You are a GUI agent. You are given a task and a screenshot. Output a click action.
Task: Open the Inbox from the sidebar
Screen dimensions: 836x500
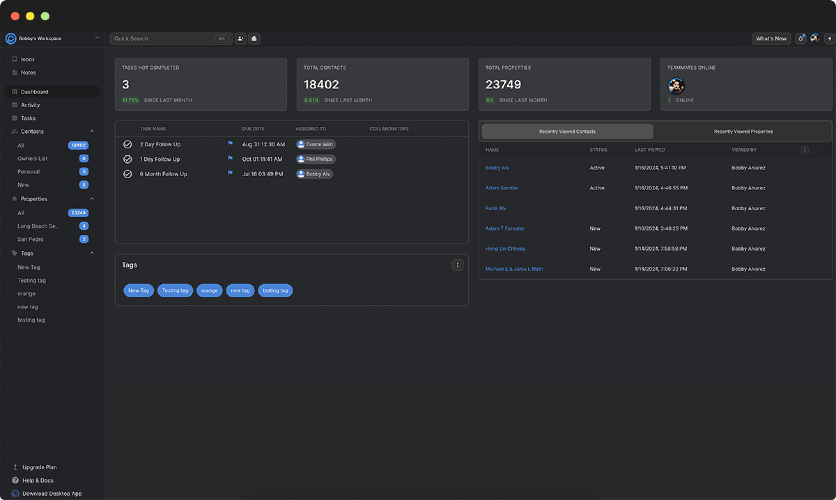tap(27, 59)
